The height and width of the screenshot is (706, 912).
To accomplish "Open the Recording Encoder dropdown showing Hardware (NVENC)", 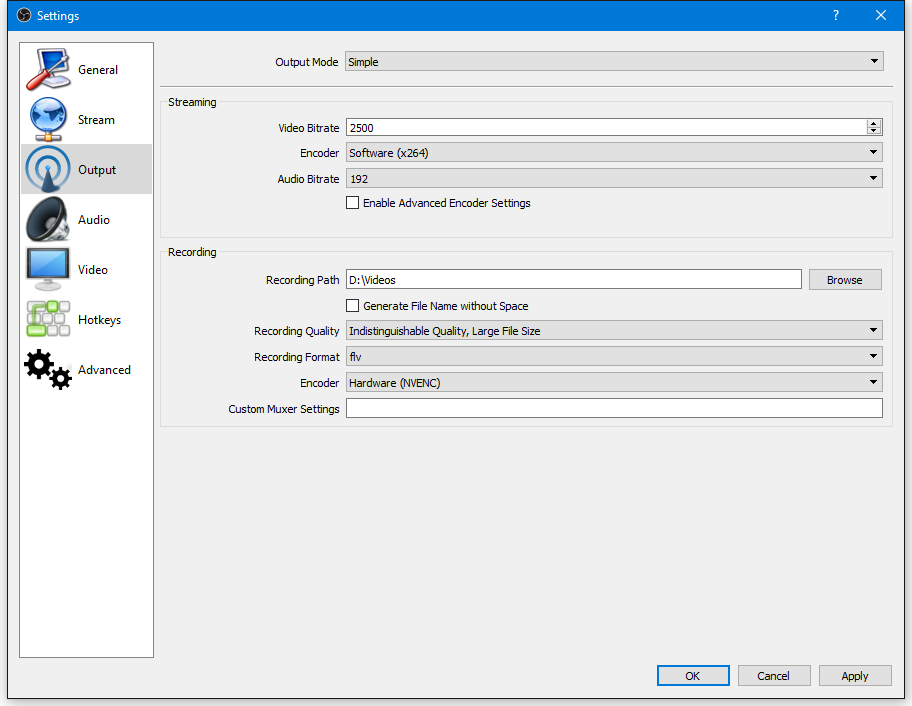I will tap(614, 382).
